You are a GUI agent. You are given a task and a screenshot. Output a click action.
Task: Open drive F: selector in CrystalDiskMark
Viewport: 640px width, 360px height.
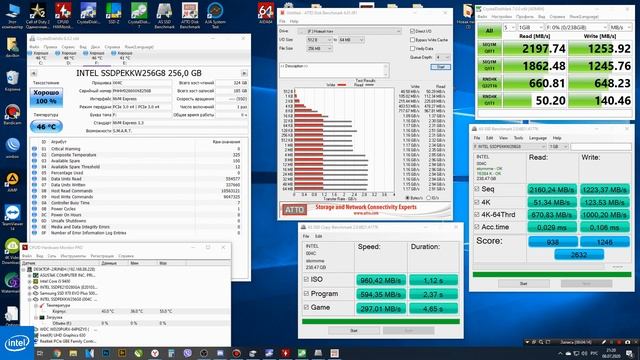(576, 27)
